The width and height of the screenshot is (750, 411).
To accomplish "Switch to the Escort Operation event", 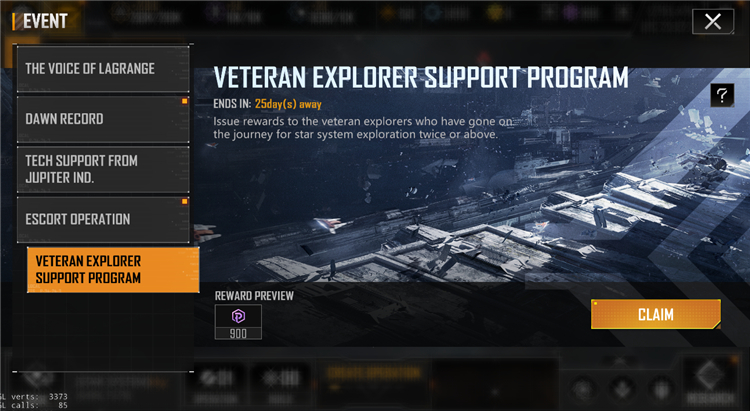I will 103,220.
